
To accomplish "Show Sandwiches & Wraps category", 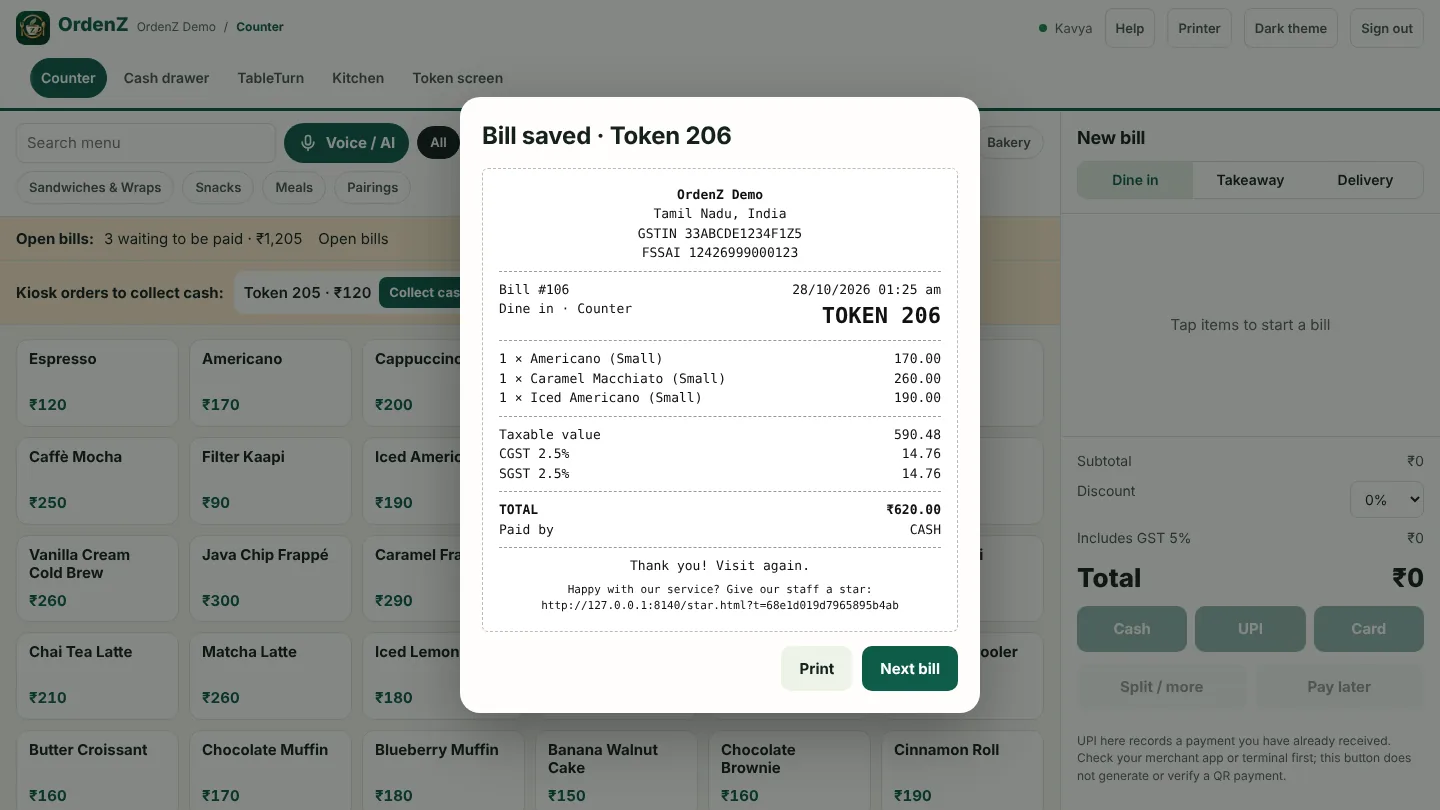I will coord(95,187).
